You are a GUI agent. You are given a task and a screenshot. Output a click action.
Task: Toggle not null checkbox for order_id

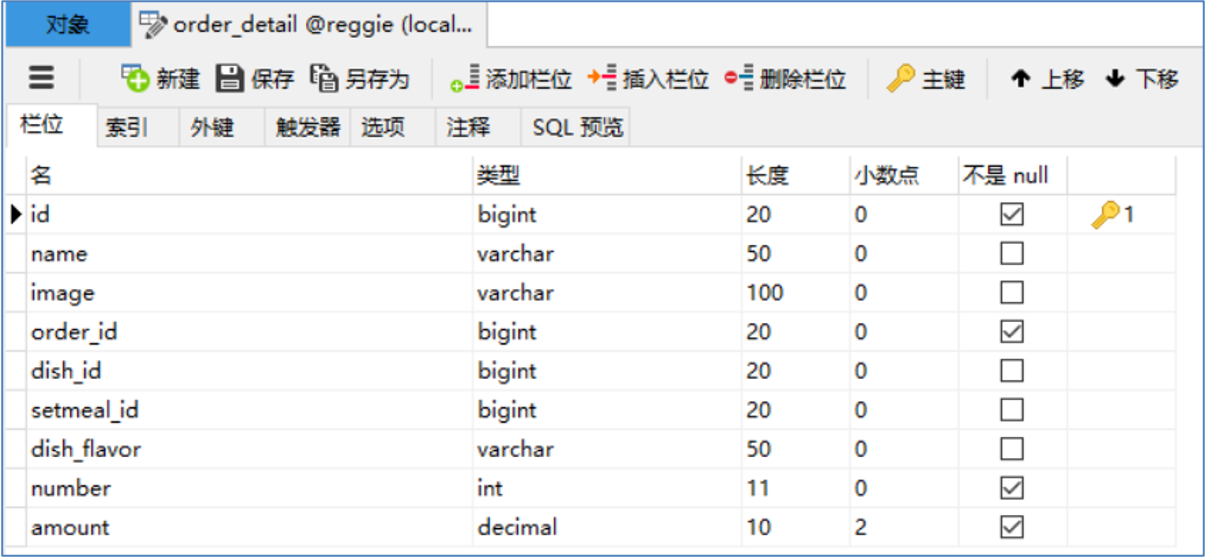click(1012, 331)
